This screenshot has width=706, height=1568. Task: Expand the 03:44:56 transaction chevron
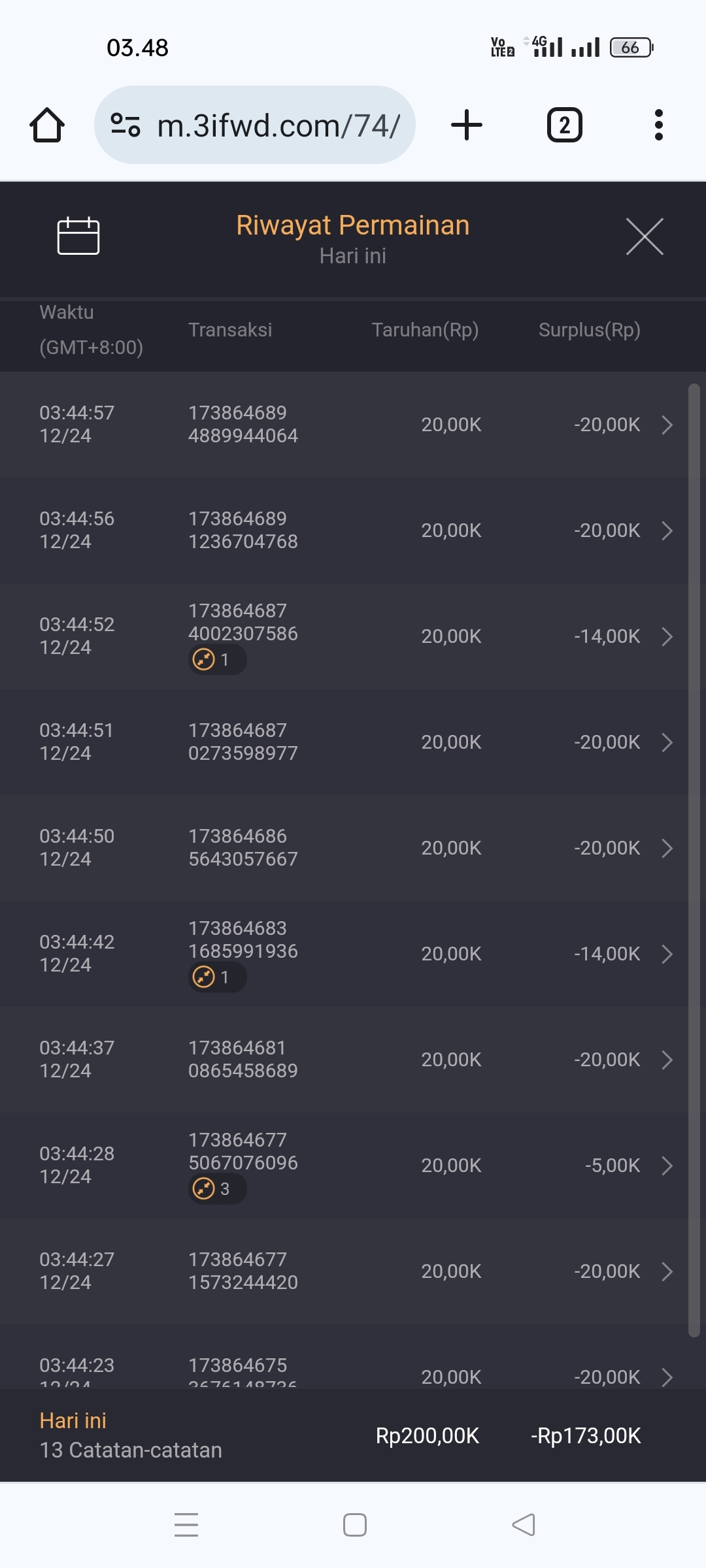click(667, 531)
